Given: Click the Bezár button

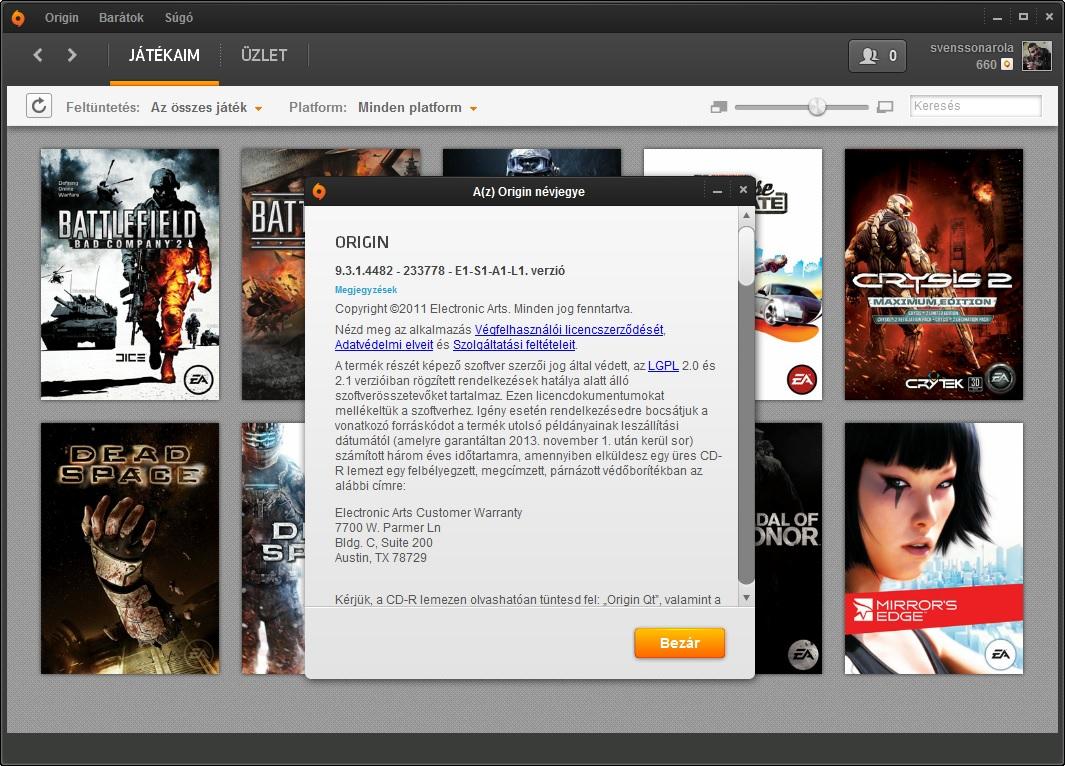Looking at the screenshot, I should 680,643.
